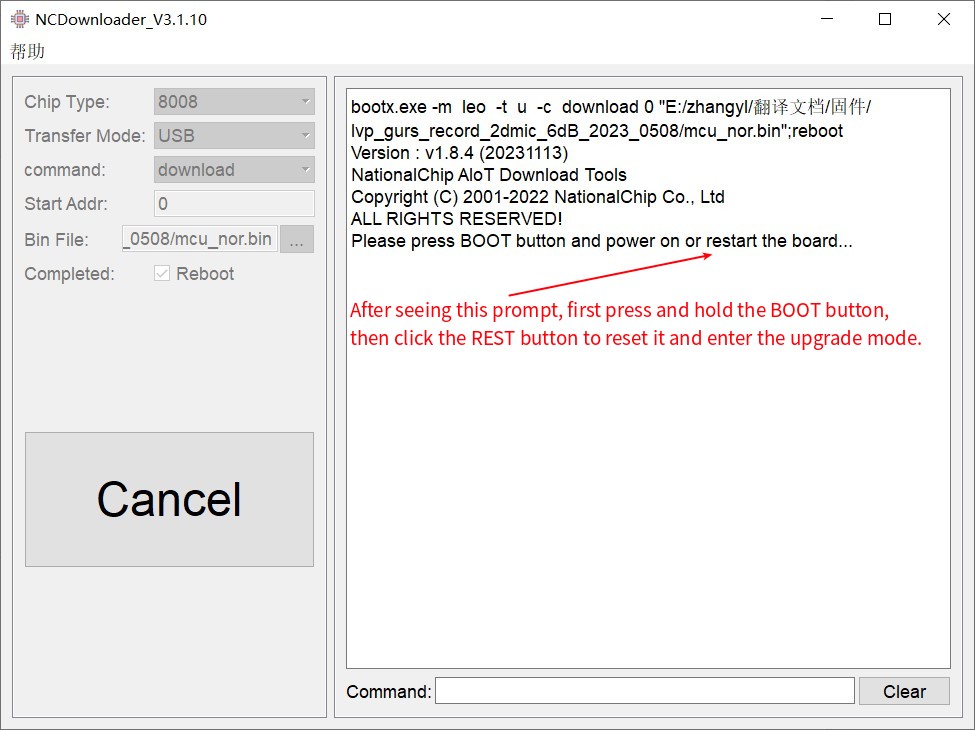Click the 'Transfer Mode:' label
Image resolution: width=975 pixels, height=730 pixels.
85,136
